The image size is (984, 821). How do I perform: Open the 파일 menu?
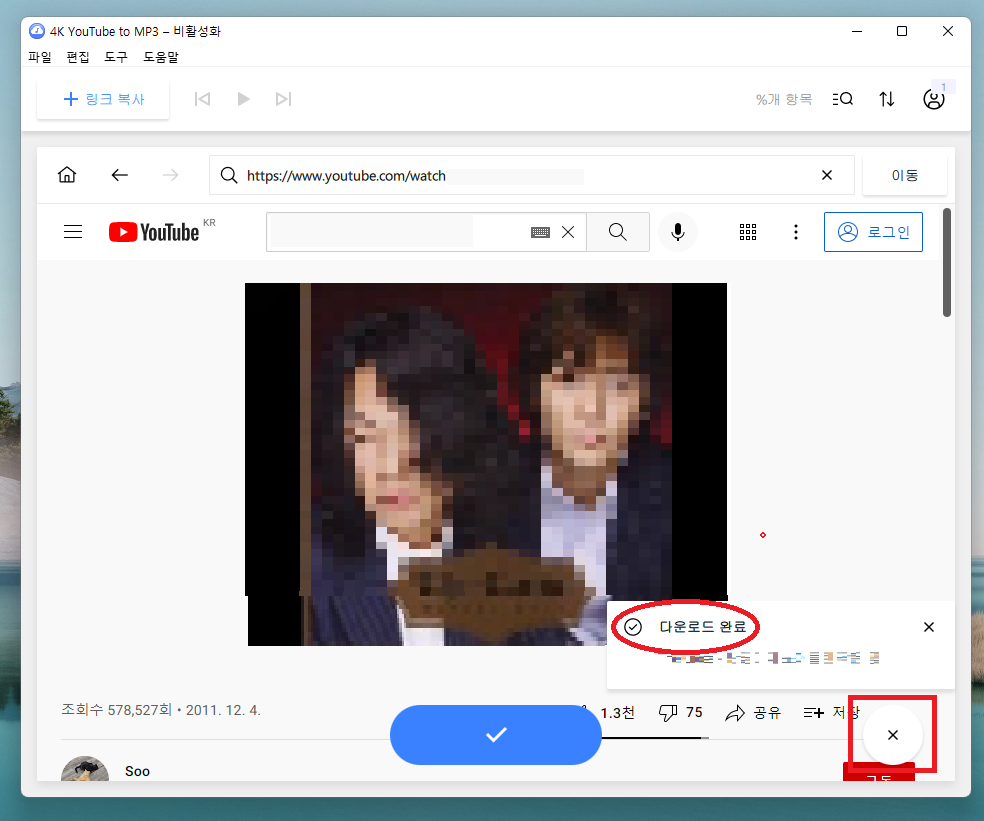(40, 57)
